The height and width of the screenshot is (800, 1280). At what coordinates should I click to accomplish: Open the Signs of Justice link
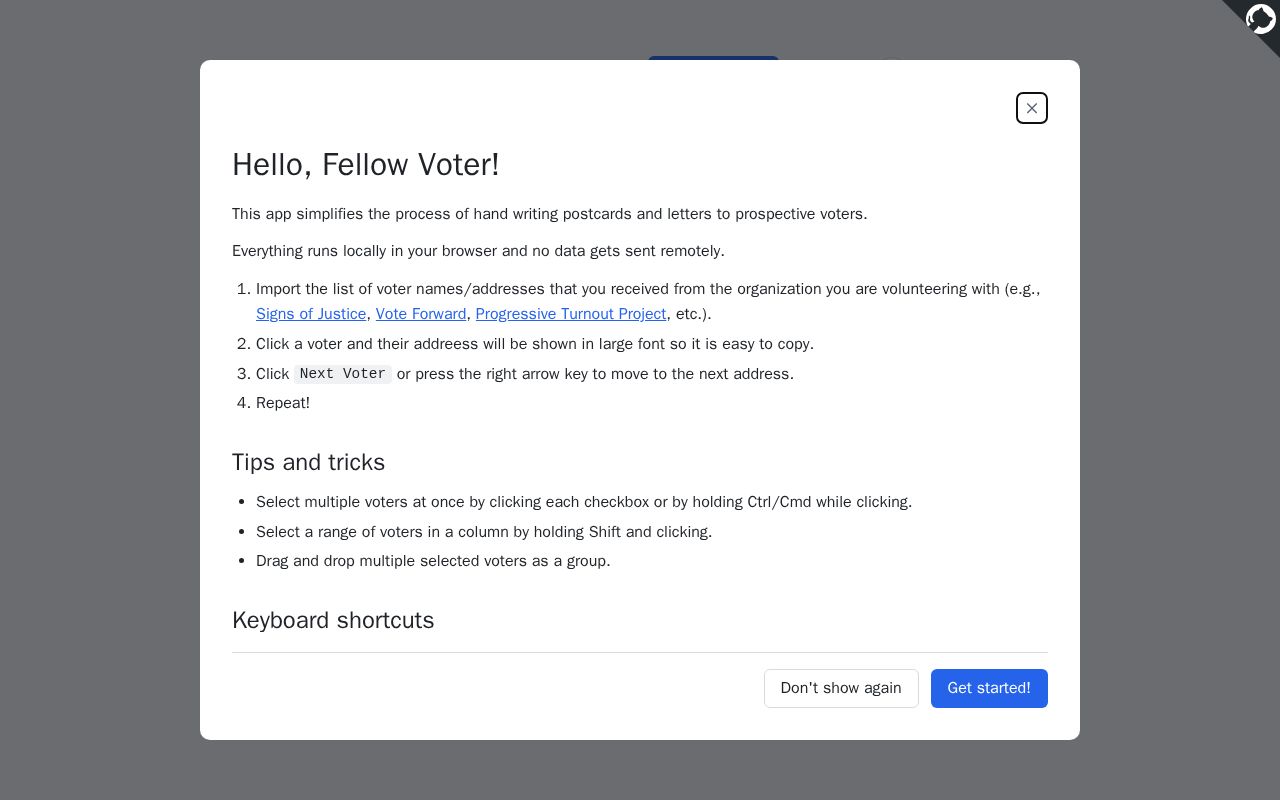click(x=311, y=314)
